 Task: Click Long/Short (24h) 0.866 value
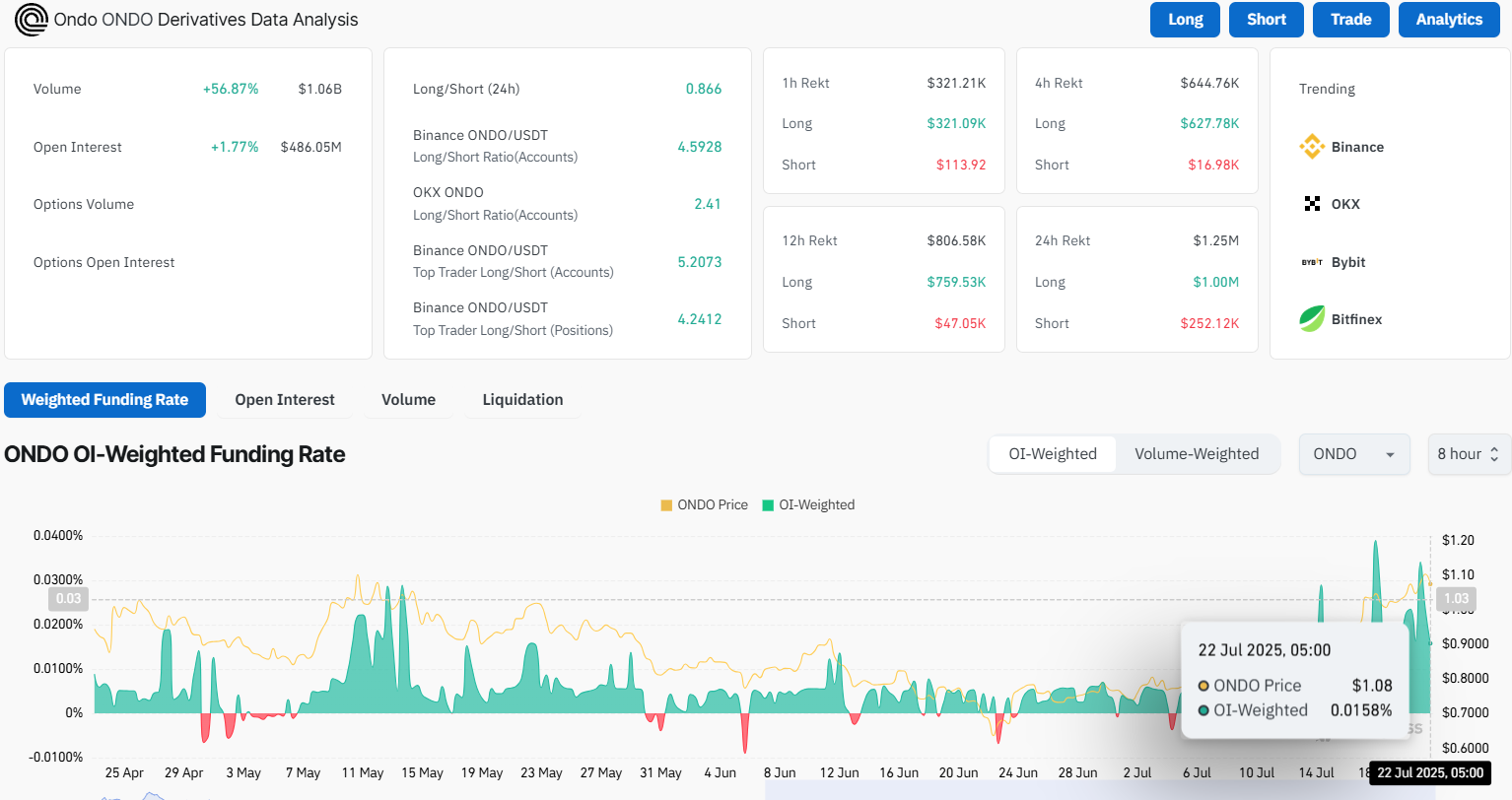(704, 89)
